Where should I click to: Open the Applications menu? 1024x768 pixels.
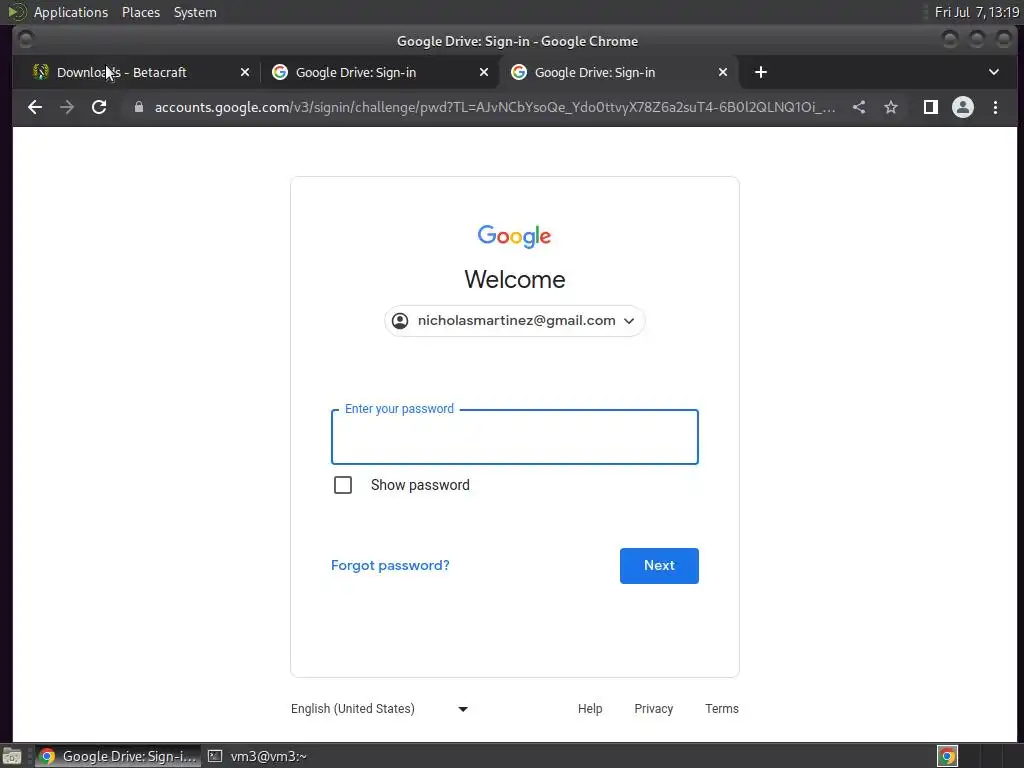(x=71, y=12)
